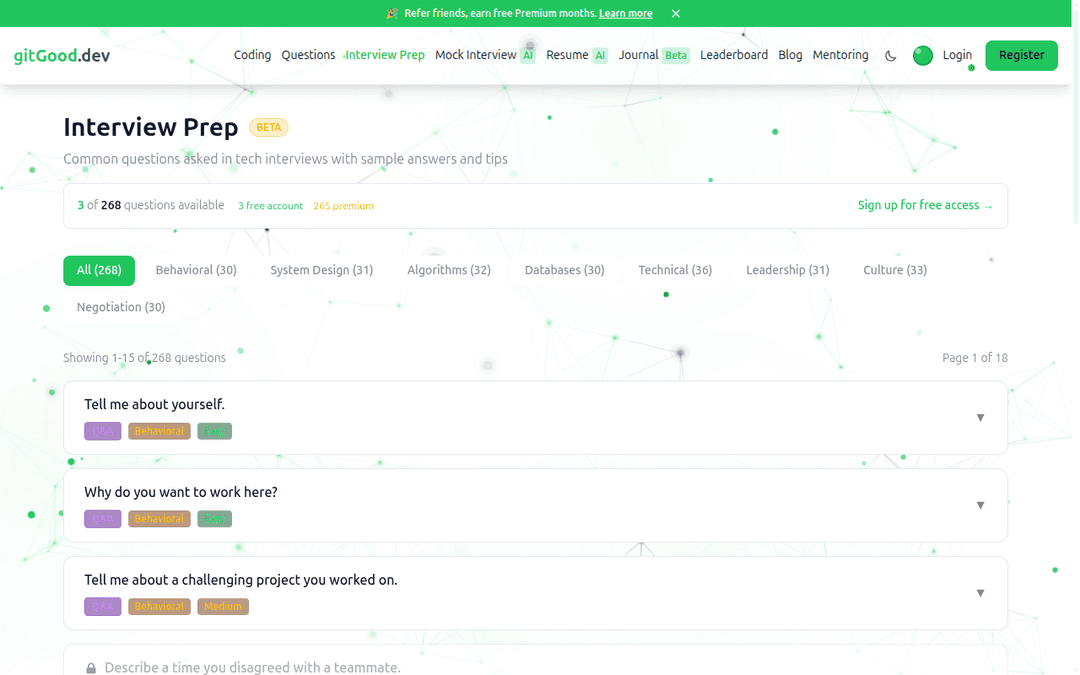
Task: Click the lock icon on the disagreed-teammate question
Action: (91, 668)
